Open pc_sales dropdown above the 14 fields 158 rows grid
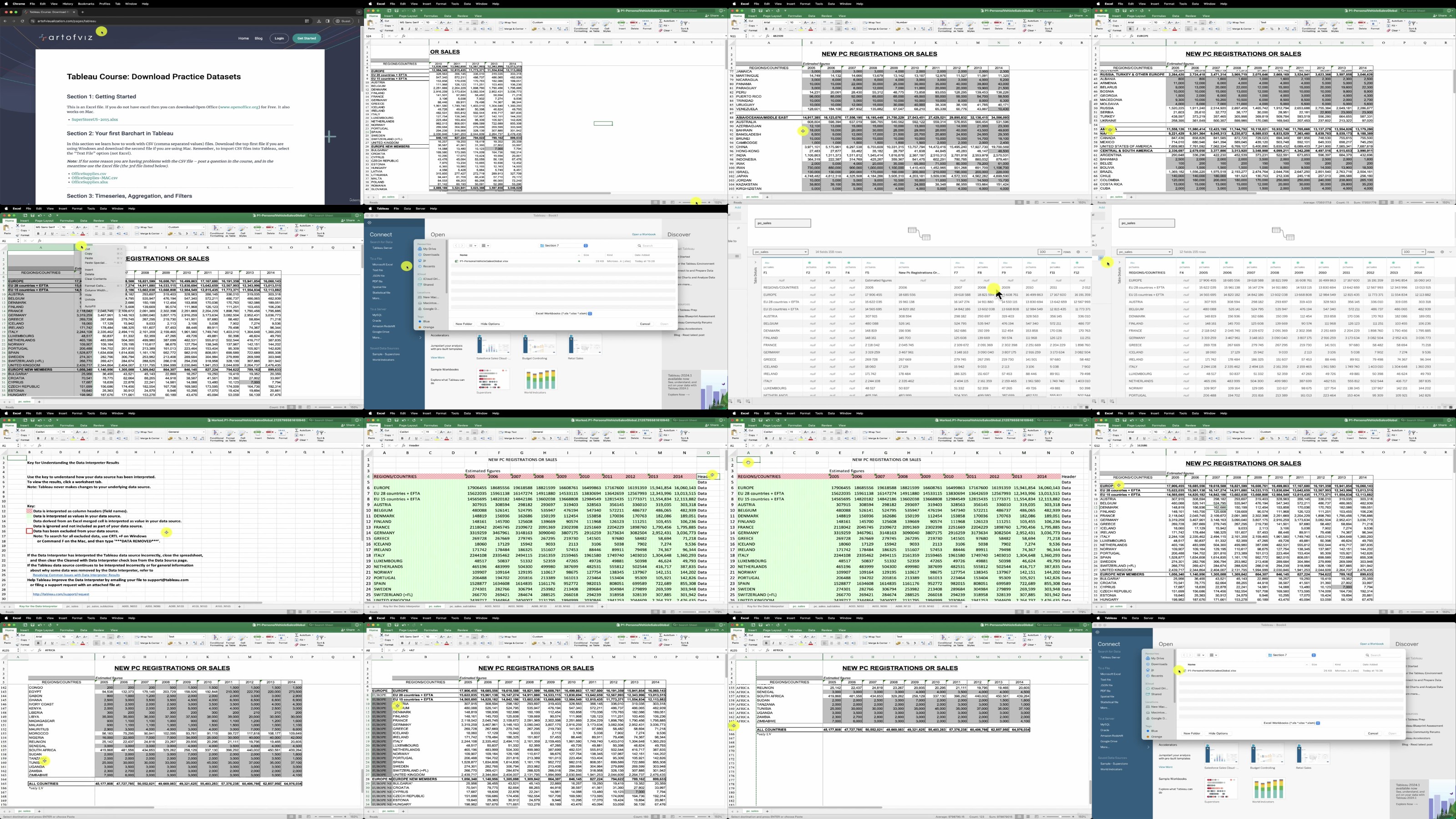This screenshot has height=819, width=1456. point(780,252)
